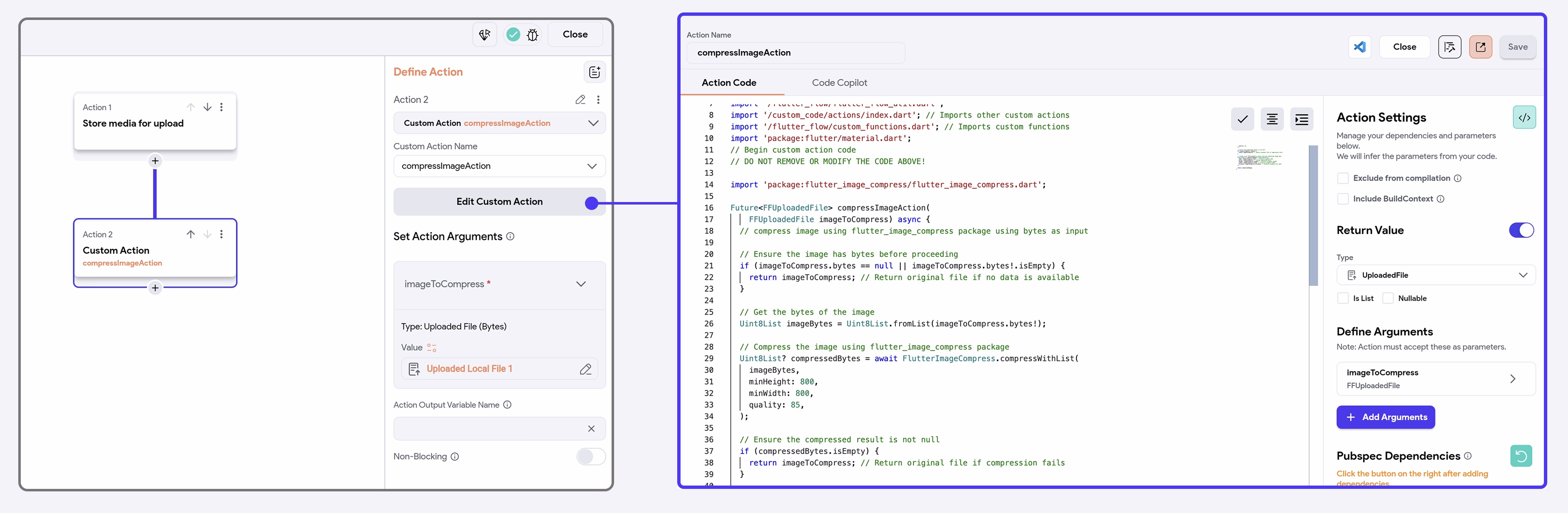Click the AI generate icon in action editor header
The image size is (1568, 513).
(484, 35)
